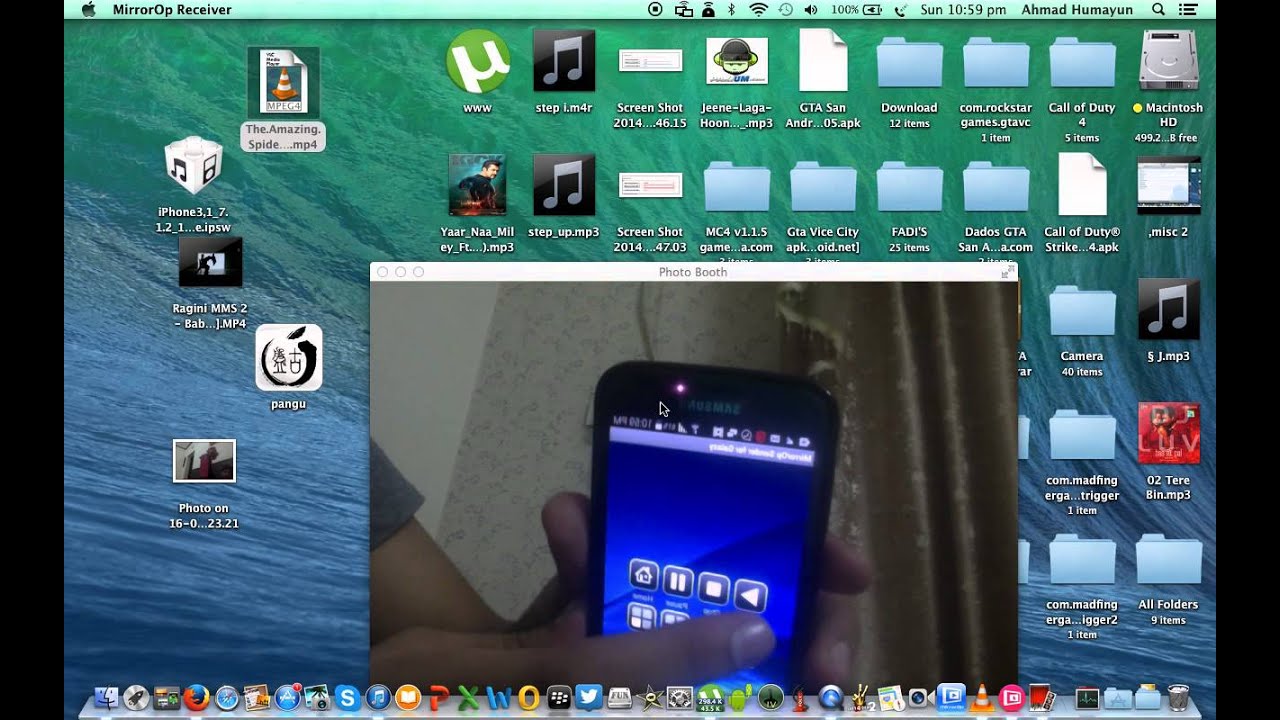The height and width of the screenshot is (720, 1280).
Task: Enter full screen in Photo Booth window
Action: coord(1006,272)
